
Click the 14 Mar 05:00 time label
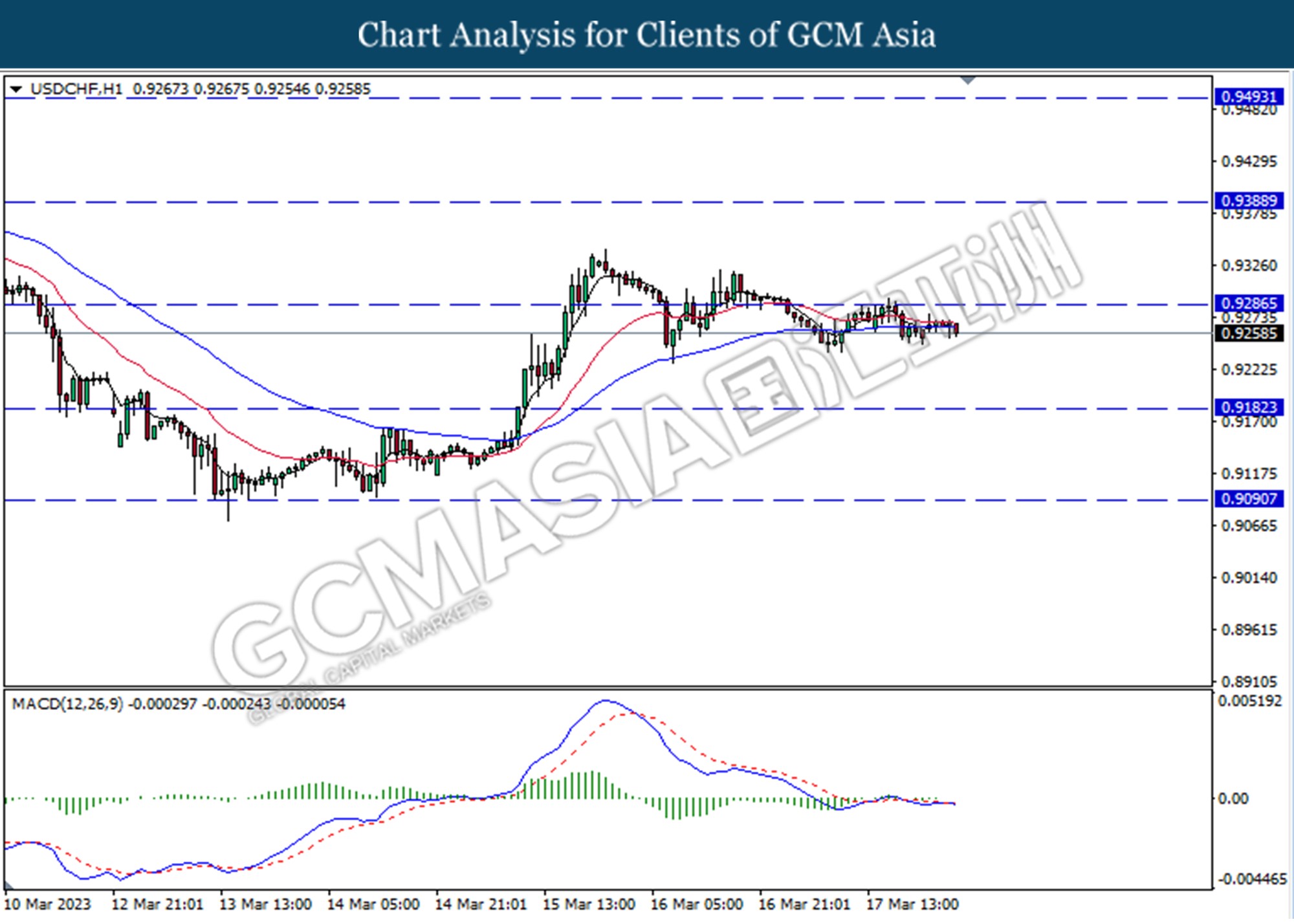click(373, 904)
